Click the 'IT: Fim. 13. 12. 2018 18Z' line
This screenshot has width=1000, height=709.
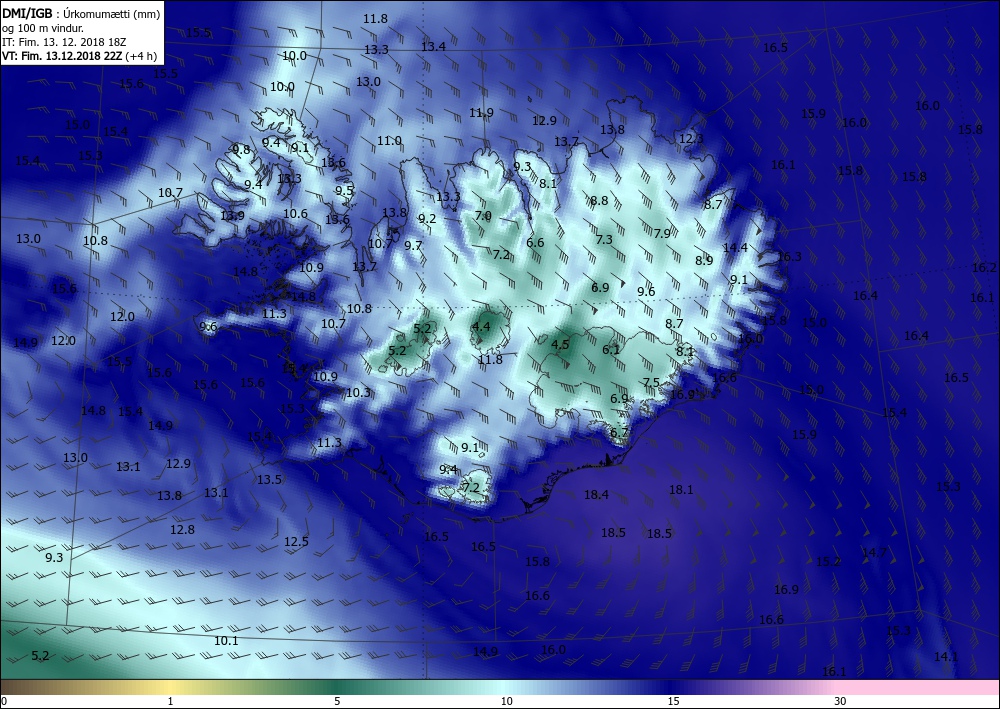[x=64, y=42]
